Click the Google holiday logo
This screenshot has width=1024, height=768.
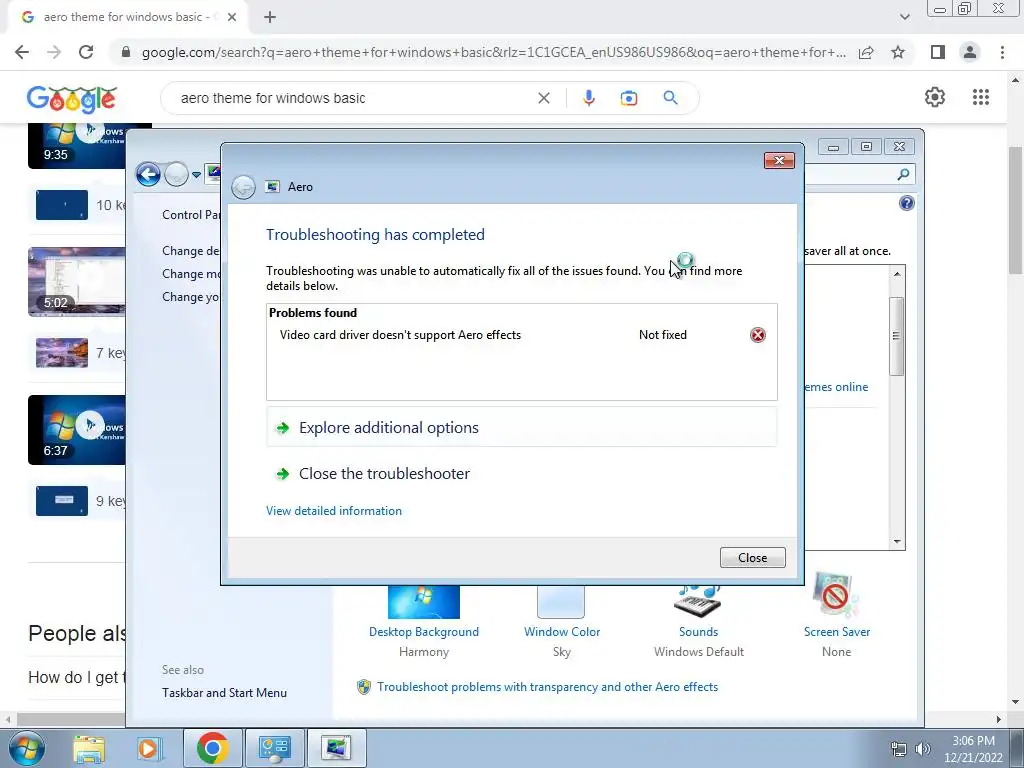72,99
